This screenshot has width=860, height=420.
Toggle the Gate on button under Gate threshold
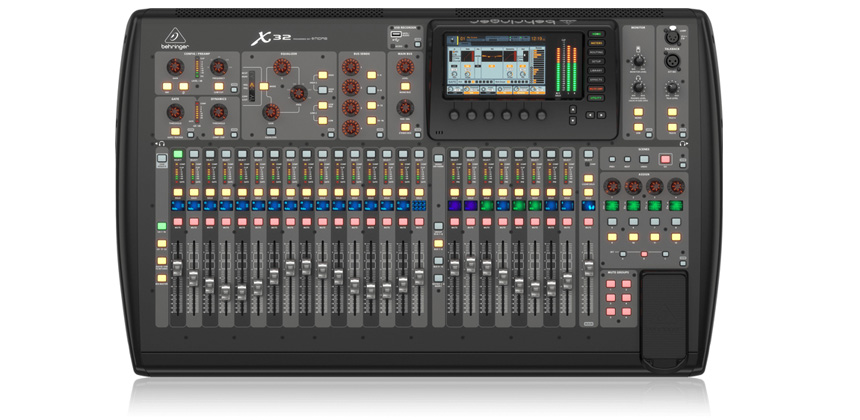(175, 131)
